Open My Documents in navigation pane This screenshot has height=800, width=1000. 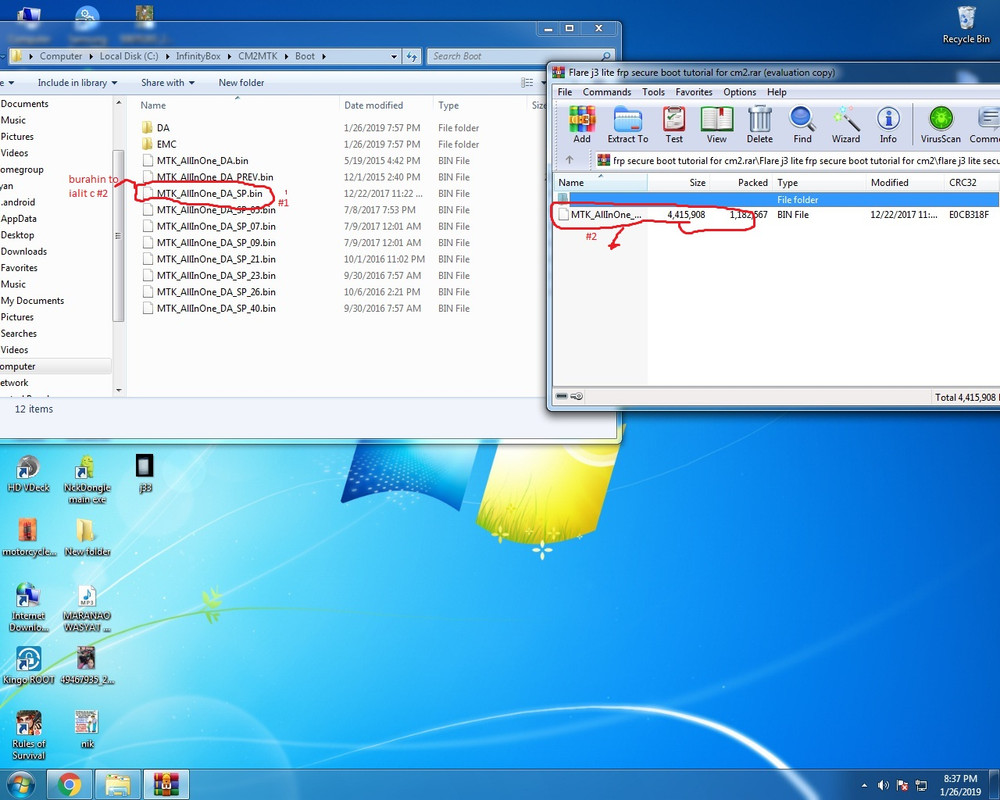point(32,300)
